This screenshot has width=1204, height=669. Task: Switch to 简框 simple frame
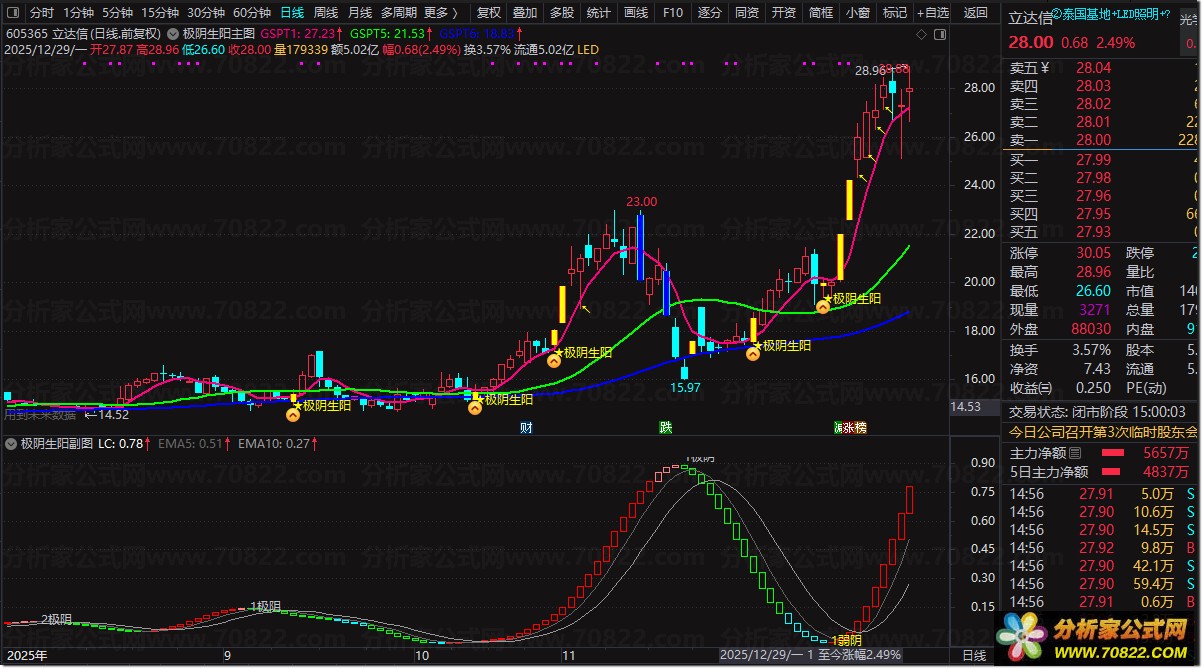click(821, 13)
